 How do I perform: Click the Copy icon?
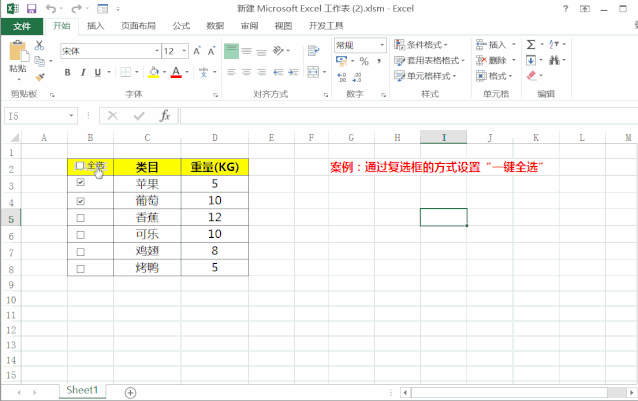39,61
